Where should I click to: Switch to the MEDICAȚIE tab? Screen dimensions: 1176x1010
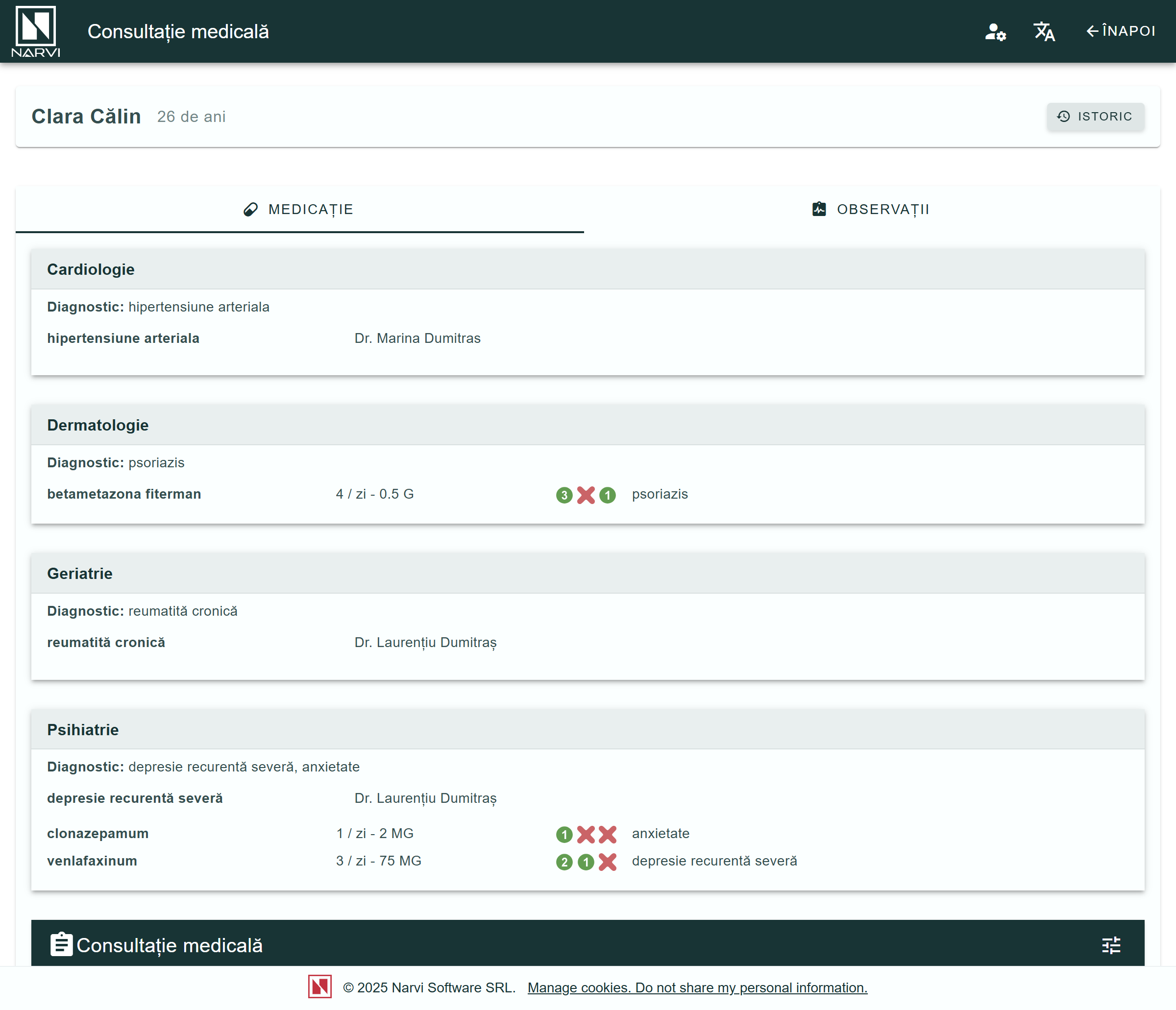(x=299, y=209)
